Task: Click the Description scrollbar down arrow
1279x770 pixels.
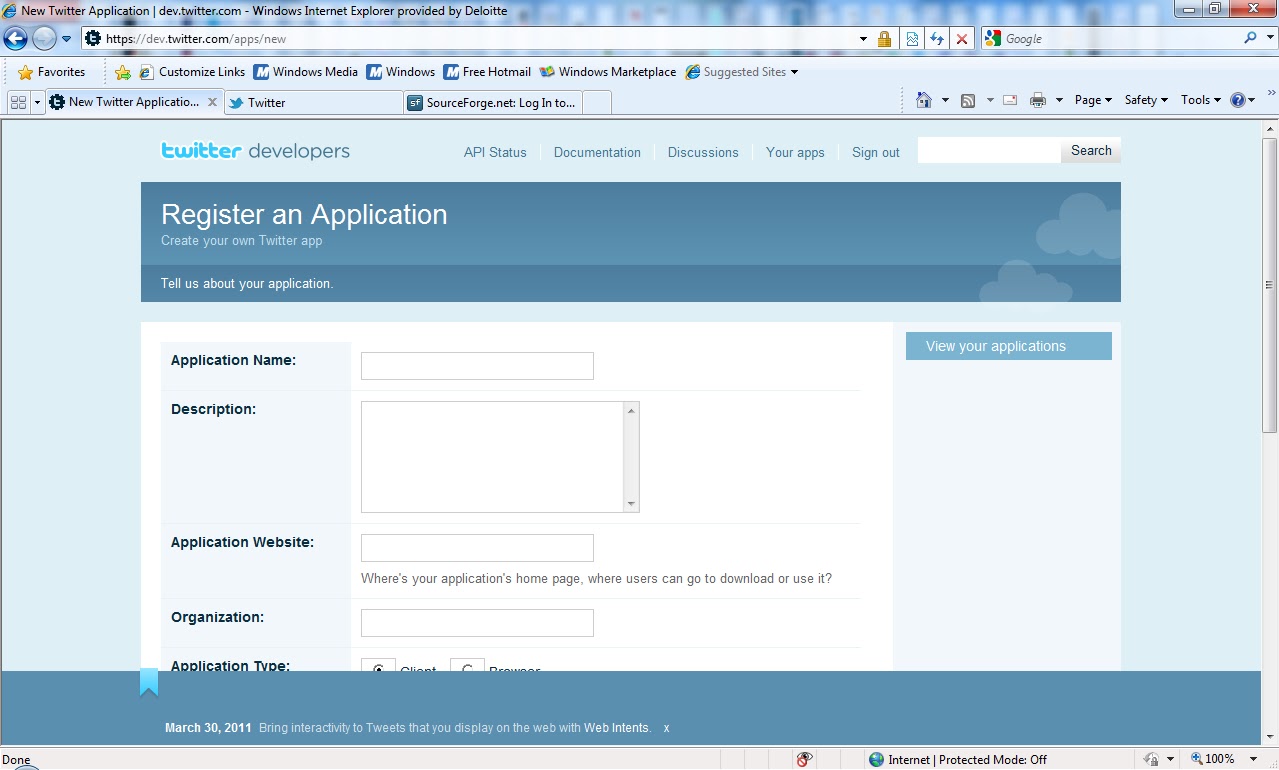Action: (x=631, y=504)
